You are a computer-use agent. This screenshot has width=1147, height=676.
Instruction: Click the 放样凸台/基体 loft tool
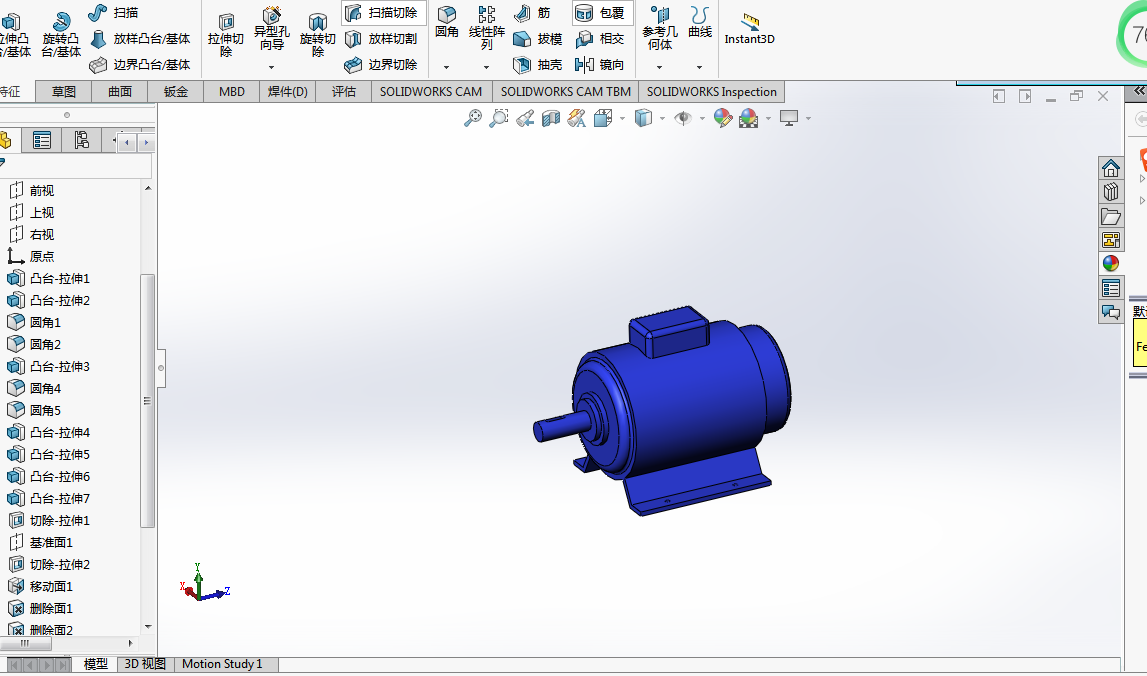[140, 39]
